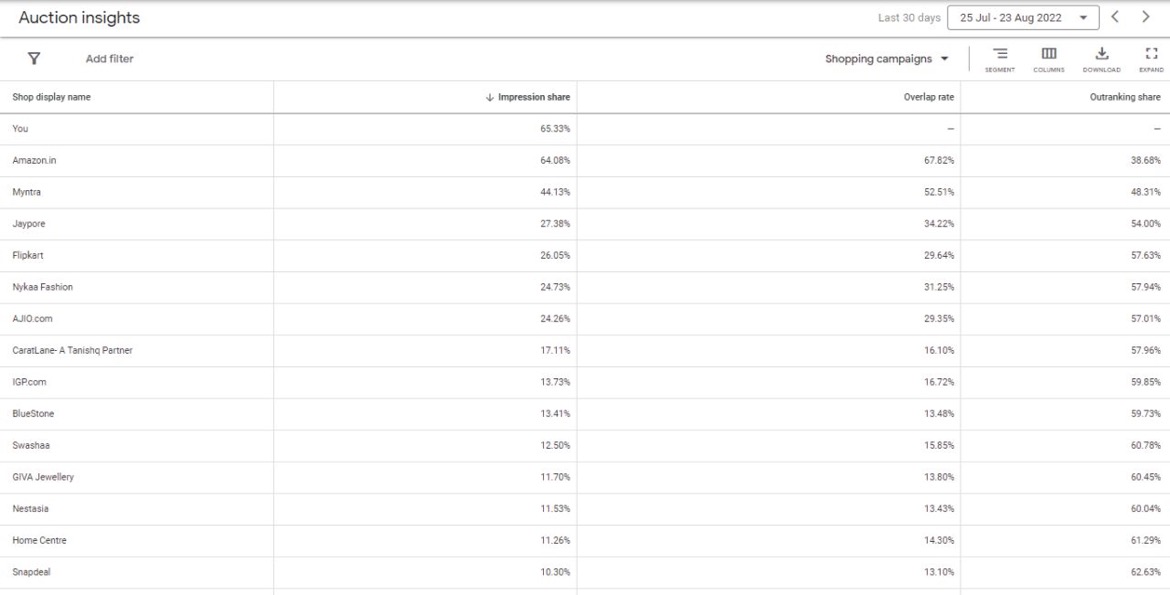Go to the next date range
This screenshot has width=1170, height=595.
coord(1145,17)
